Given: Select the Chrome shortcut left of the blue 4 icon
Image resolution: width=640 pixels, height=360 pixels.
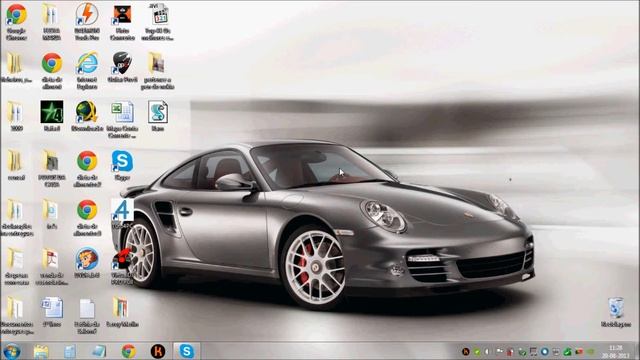Looking at the screenshot, I should (x=87, y=210).
